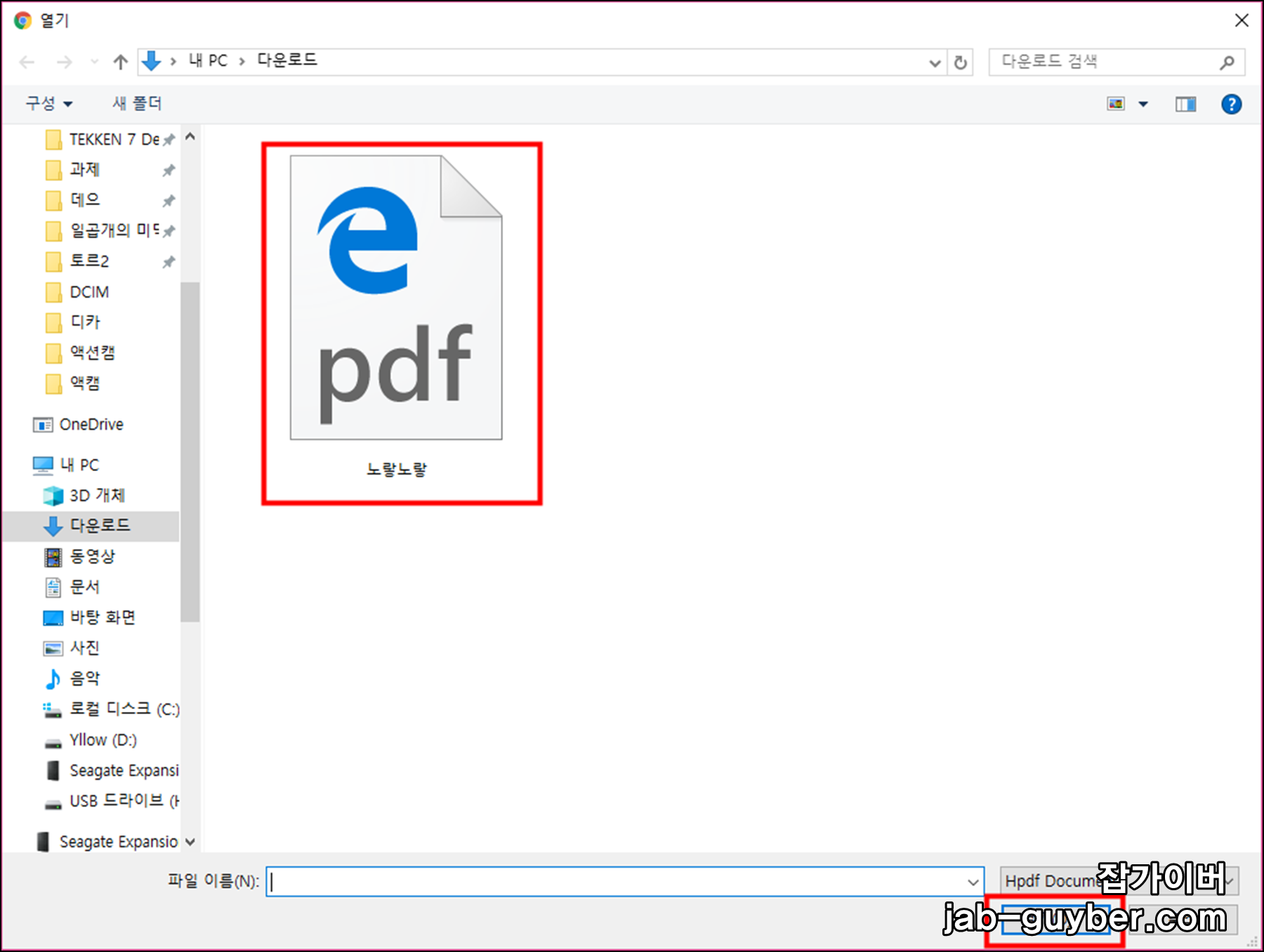
Task: Expand the address bar history dropdown
Action: click(x=935, y=63)
